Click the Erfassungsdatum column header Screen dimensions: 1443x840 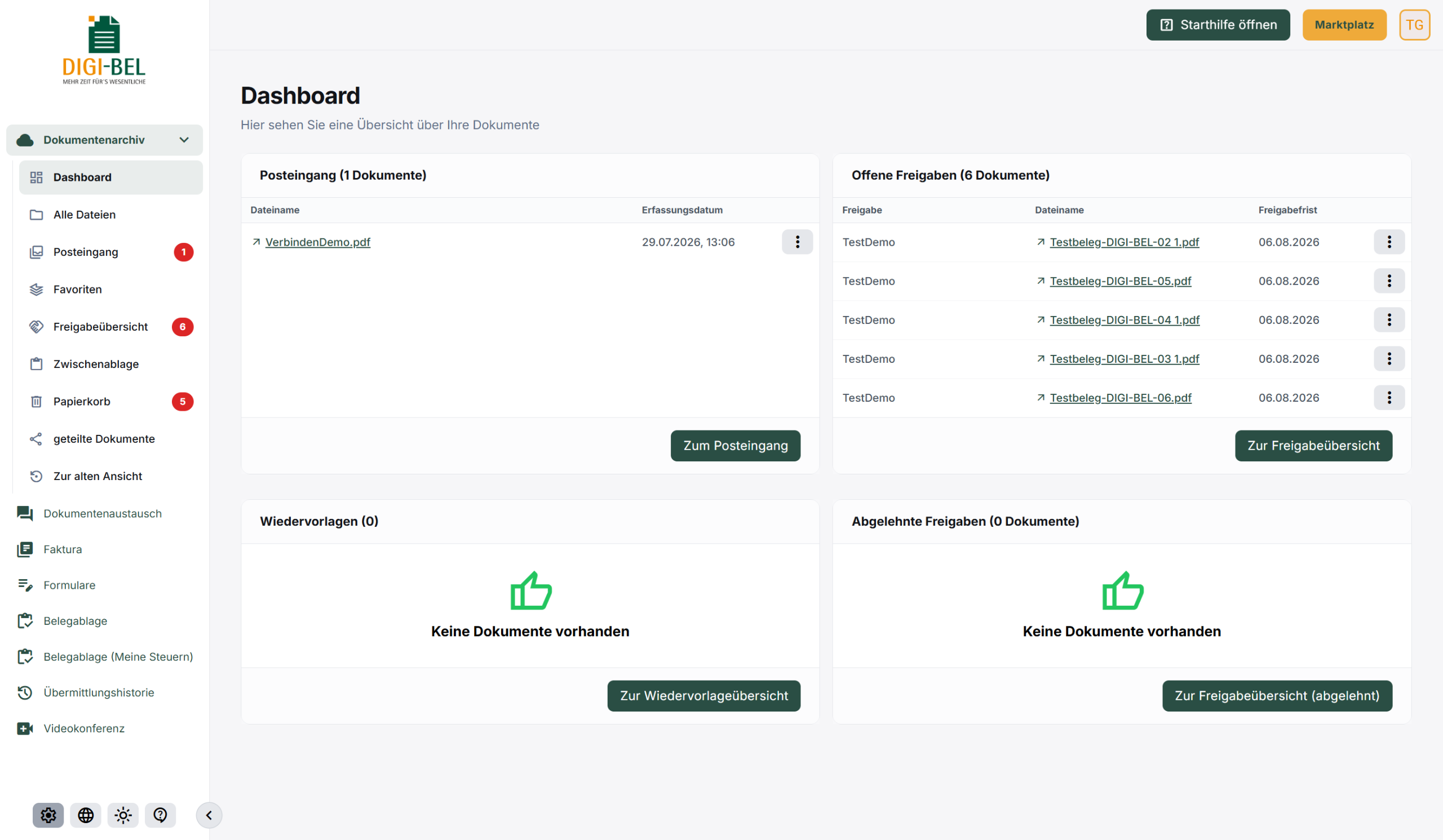[x=682, y=210]
